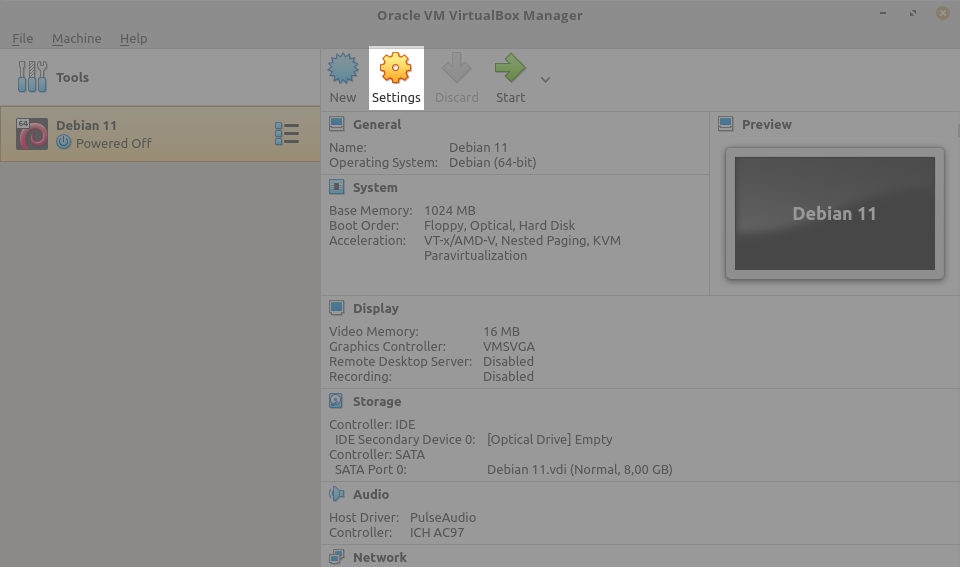Click the Storage section disk icon
Screen dimensions: 960x567
click(336, 400)
